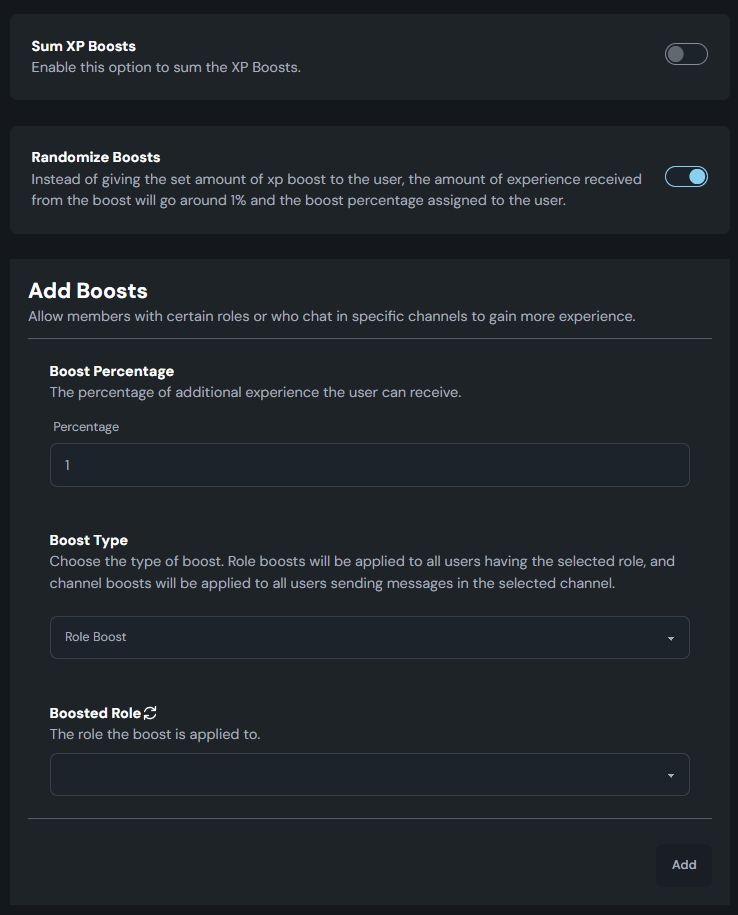Click the Add Boosts section heading
The width and height of the screenshot is (738, 915).
click(x=88, y=291)
